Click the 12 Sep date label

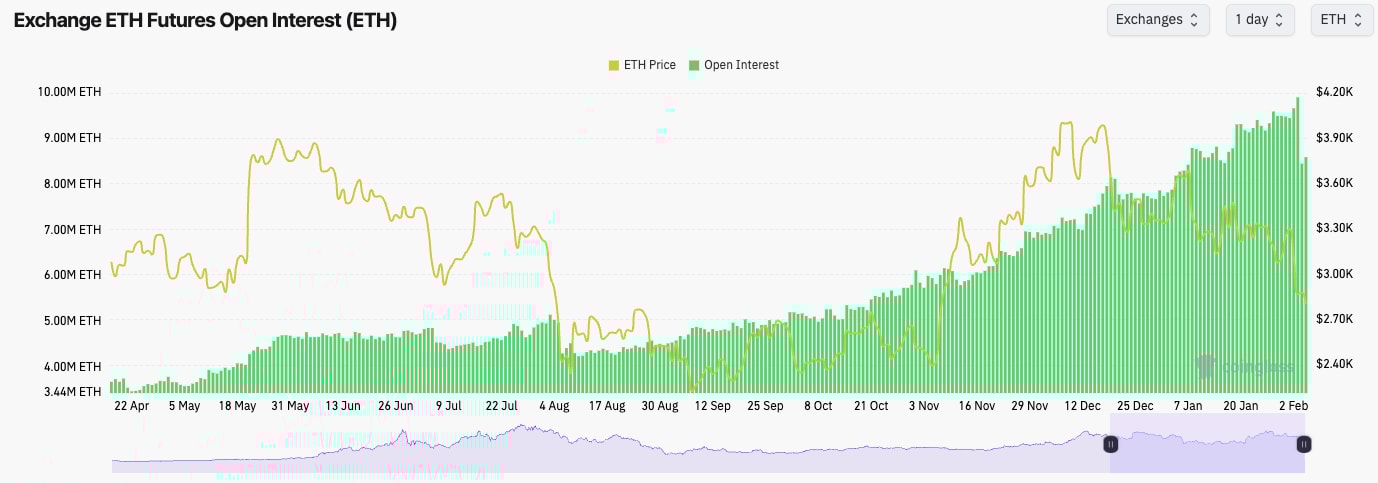pos(713,406)
